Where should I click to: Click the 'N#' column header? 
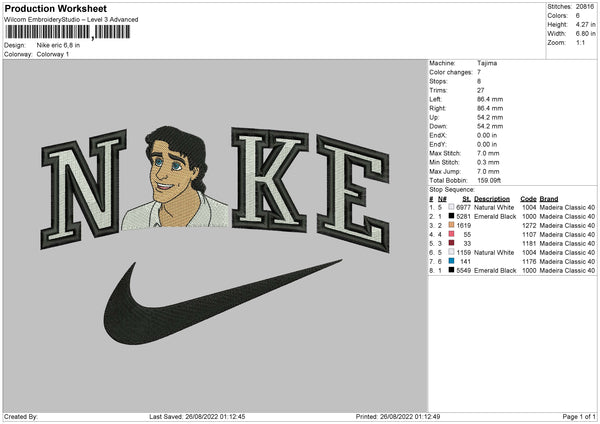coord(442,199)
